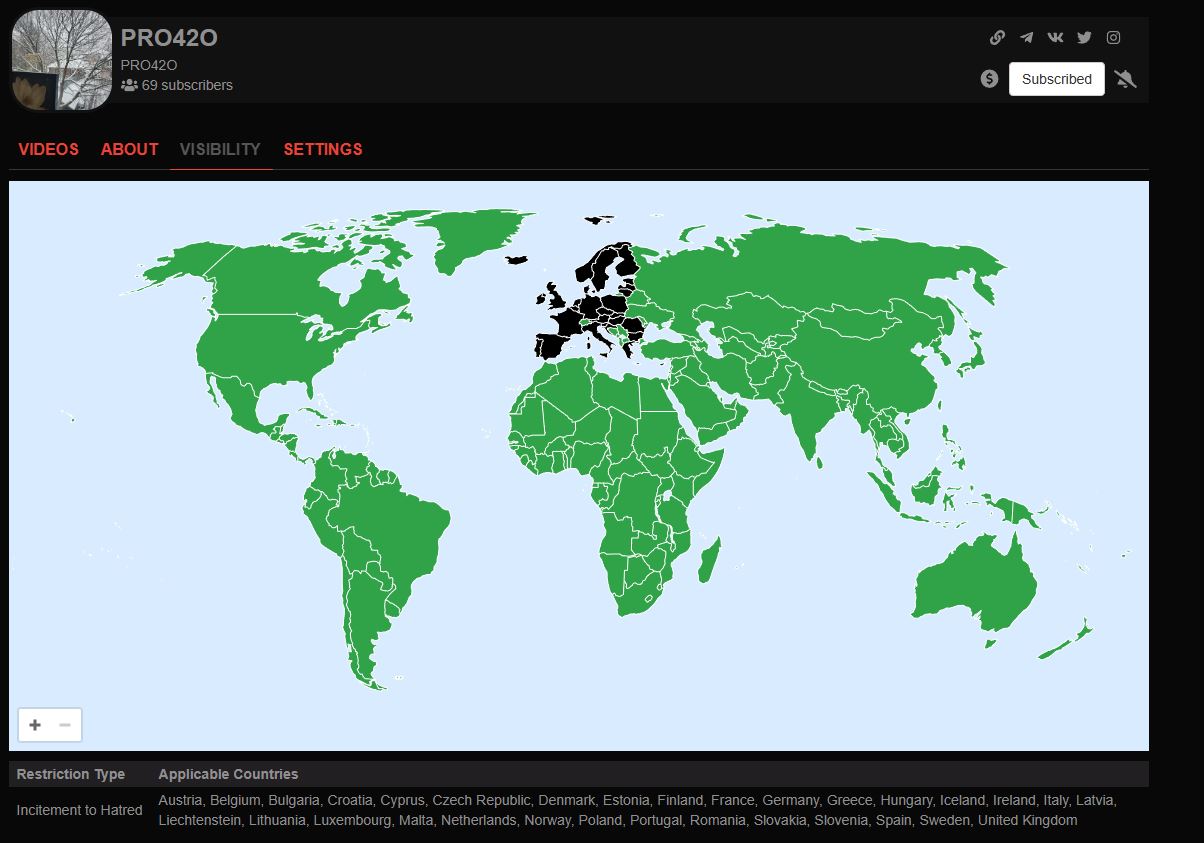
Task: Open the Settings tab
Action: [322, 149]
